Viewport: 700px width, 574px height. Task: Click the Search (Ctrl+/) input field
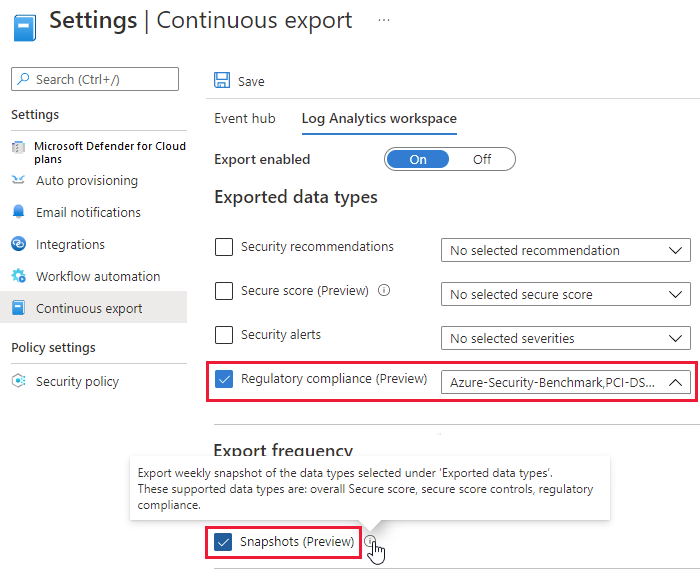pos(95,79)
